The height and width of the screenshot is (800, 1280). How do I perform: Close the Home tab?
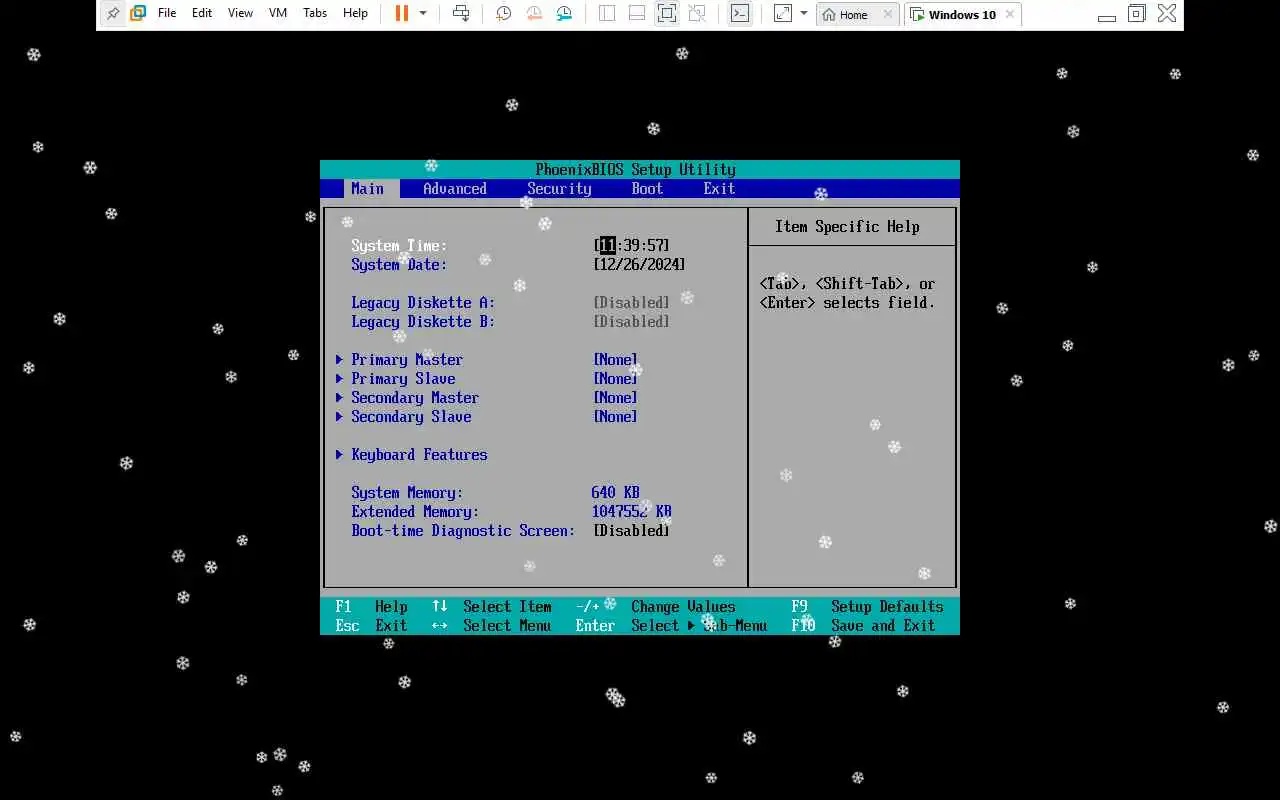887,14
